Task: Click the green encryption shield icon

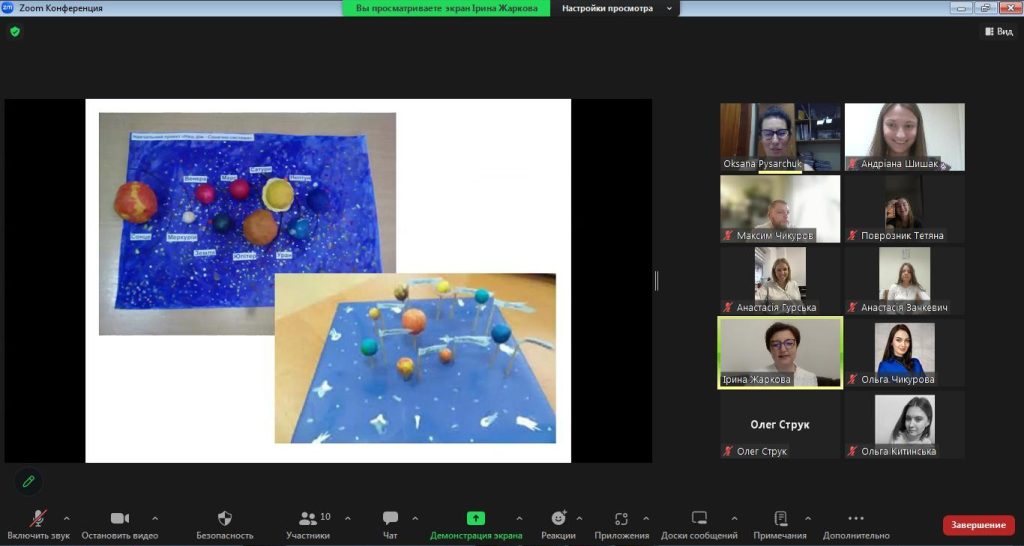Action: (14, 31)
